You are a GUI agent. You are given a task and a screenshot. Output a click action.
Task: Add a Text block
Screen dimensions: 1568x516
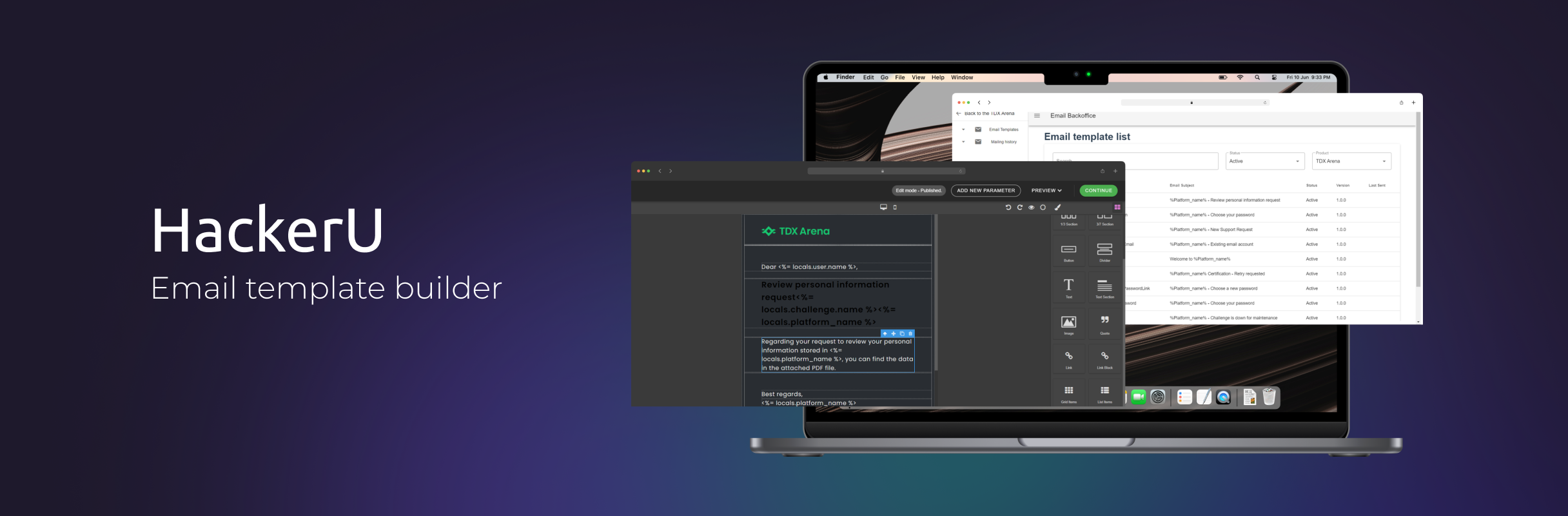point(1069,288)
